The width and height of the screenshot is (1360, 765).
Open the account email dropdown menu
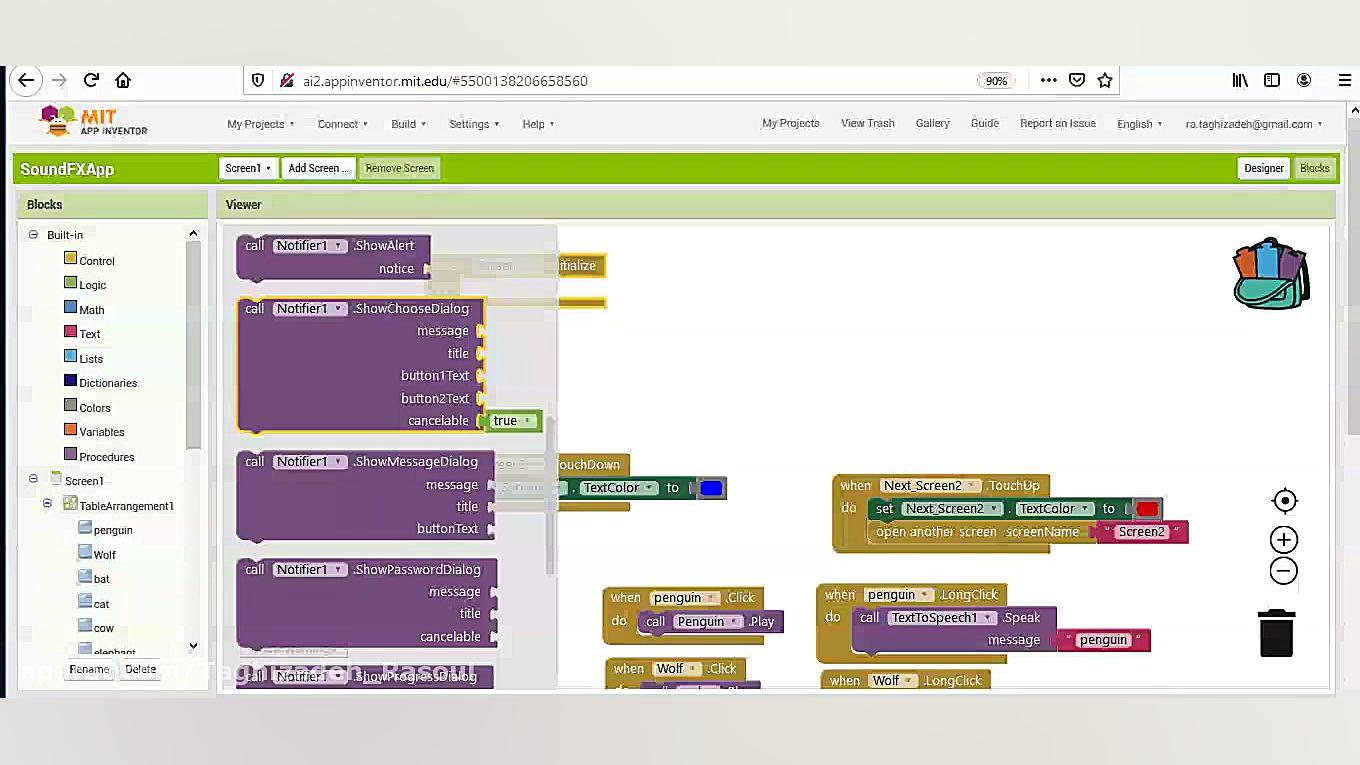(x=1254, y=124)
